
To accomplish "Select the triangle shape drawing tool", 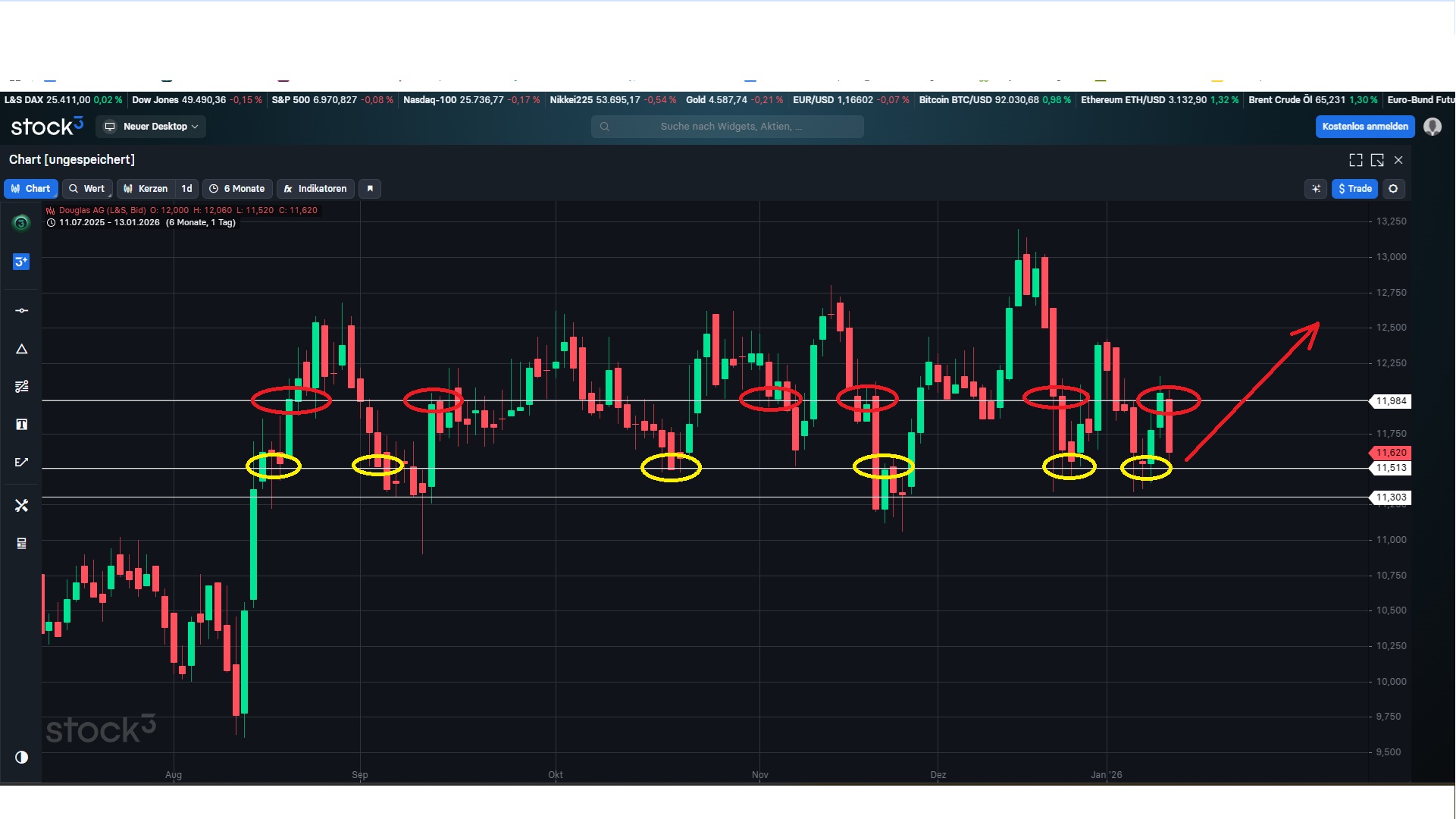I will (x=21, y=349).
